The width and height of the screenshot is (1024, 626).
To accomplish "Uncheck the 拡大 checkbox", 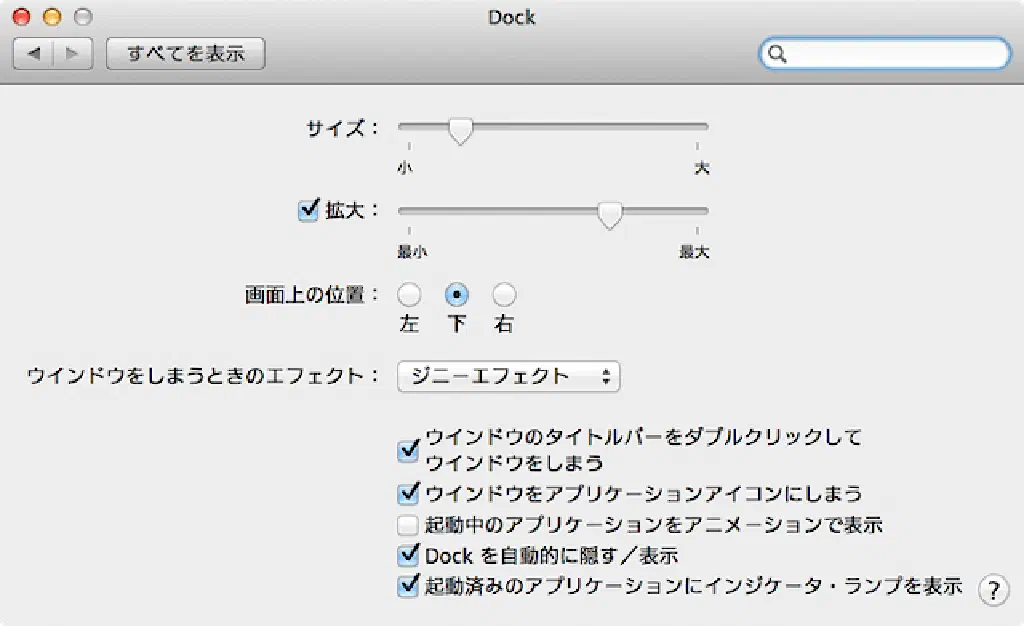I will (x=308, y=211).
